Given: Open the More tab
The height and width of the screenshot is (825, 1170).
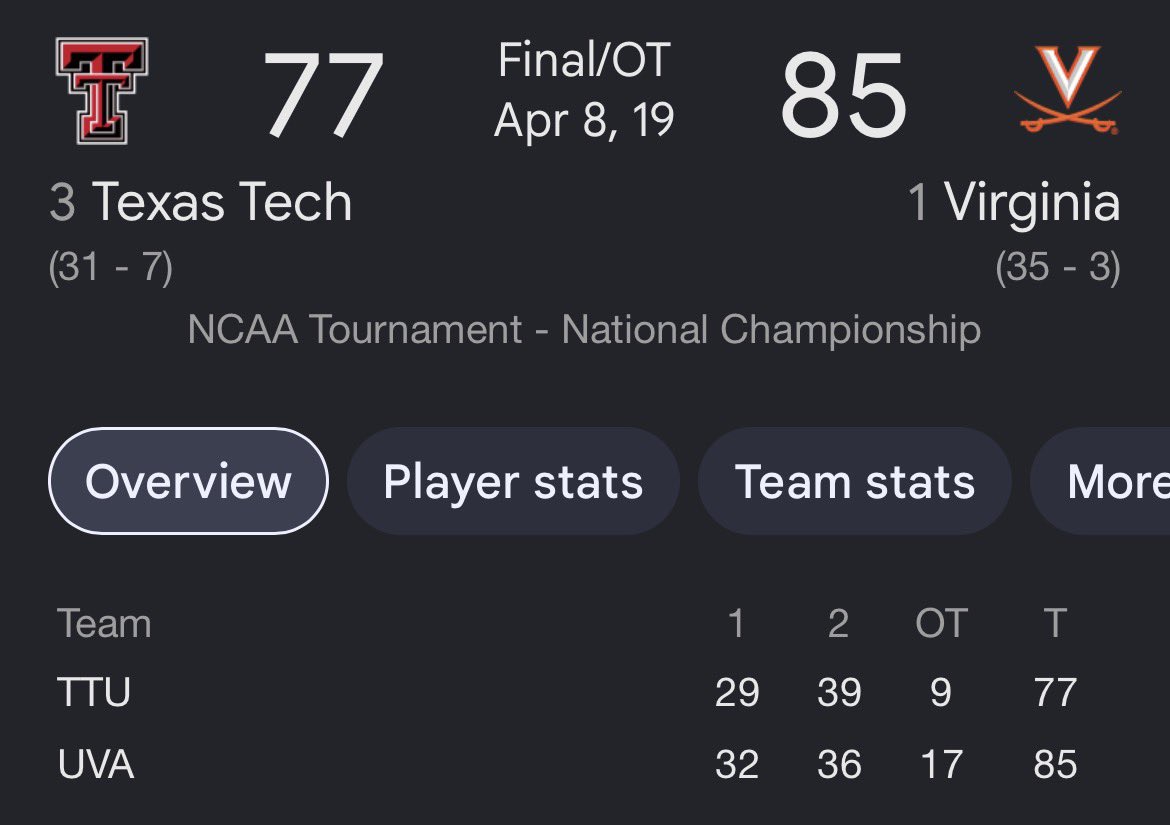Looking at the screenshot, I should pos(1101,481).
